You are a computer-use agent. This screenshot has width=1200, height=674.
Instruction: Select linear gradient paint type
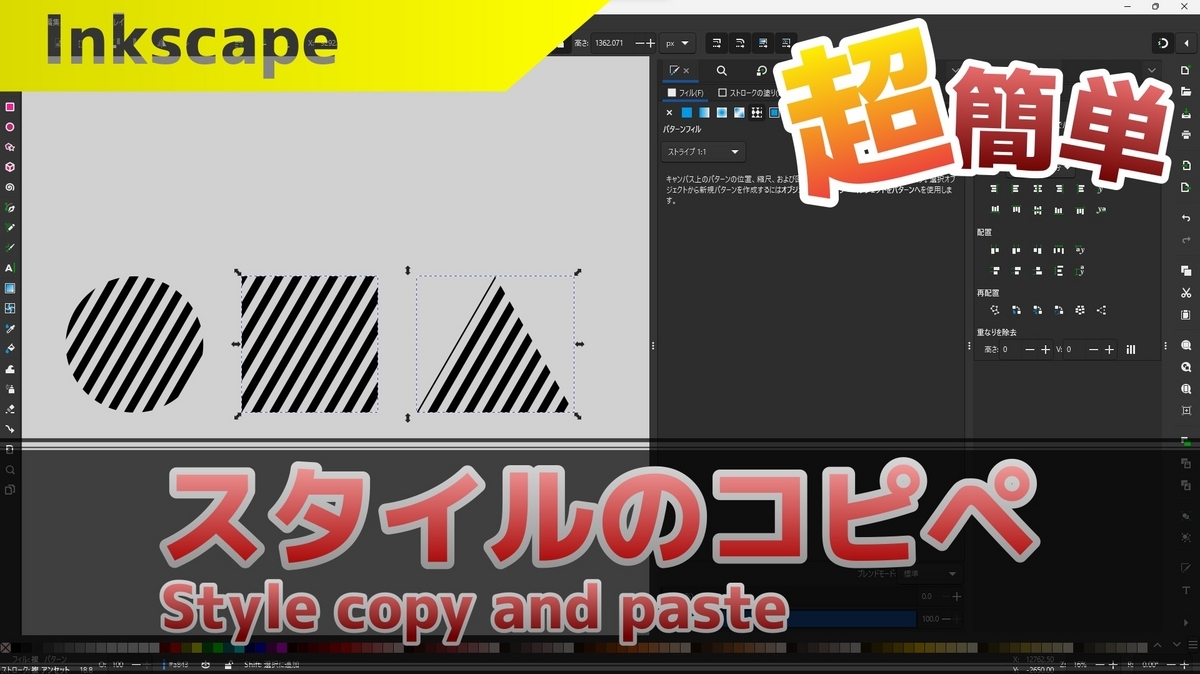[704, 113]
